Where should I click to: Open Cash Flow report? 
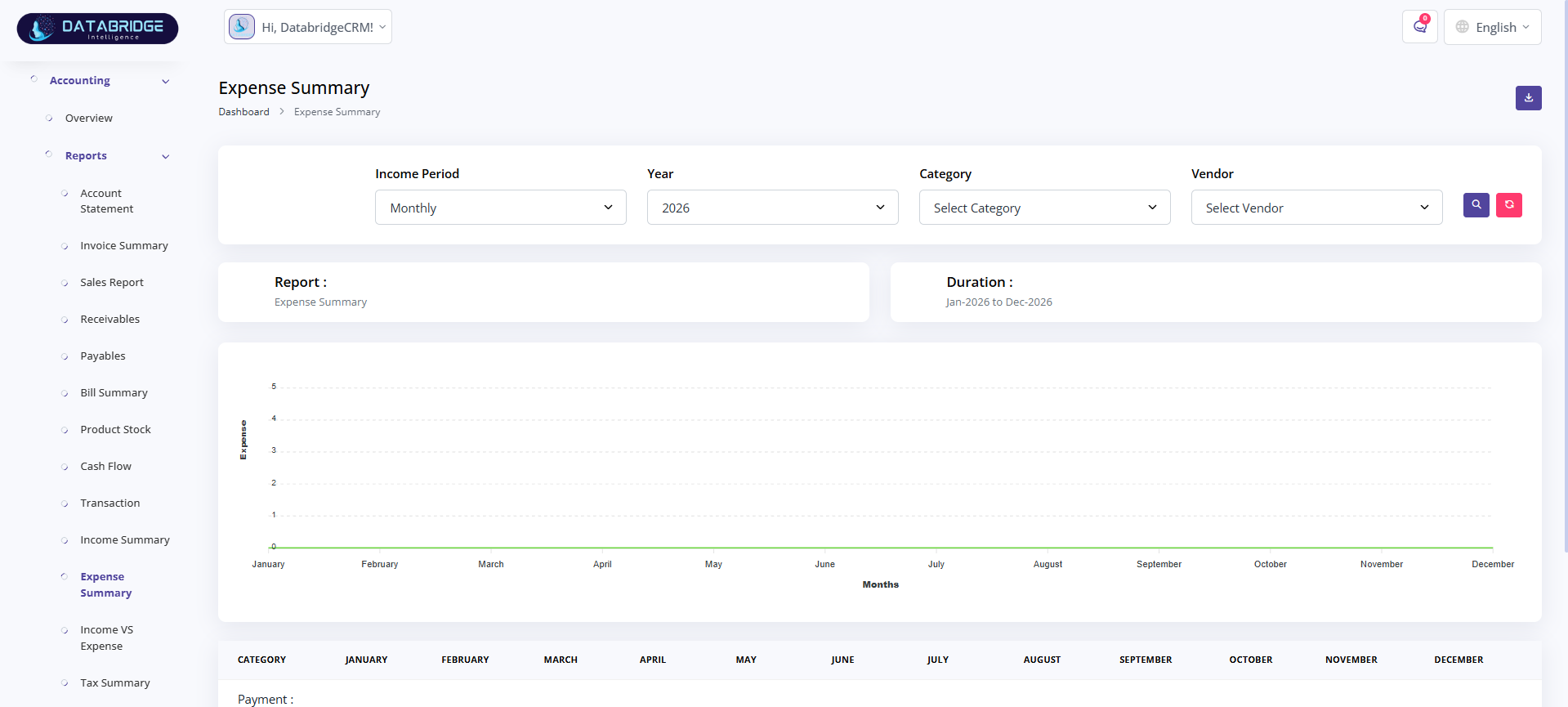[105, 467]
